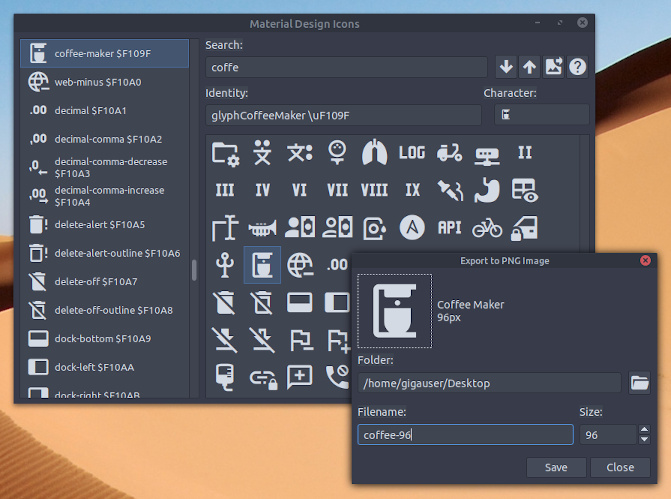This screenshot has height=499, width=671.
Task: Select 'decimal-comma-decrease $F10A3' list row
Action: (x=104, y=167)
